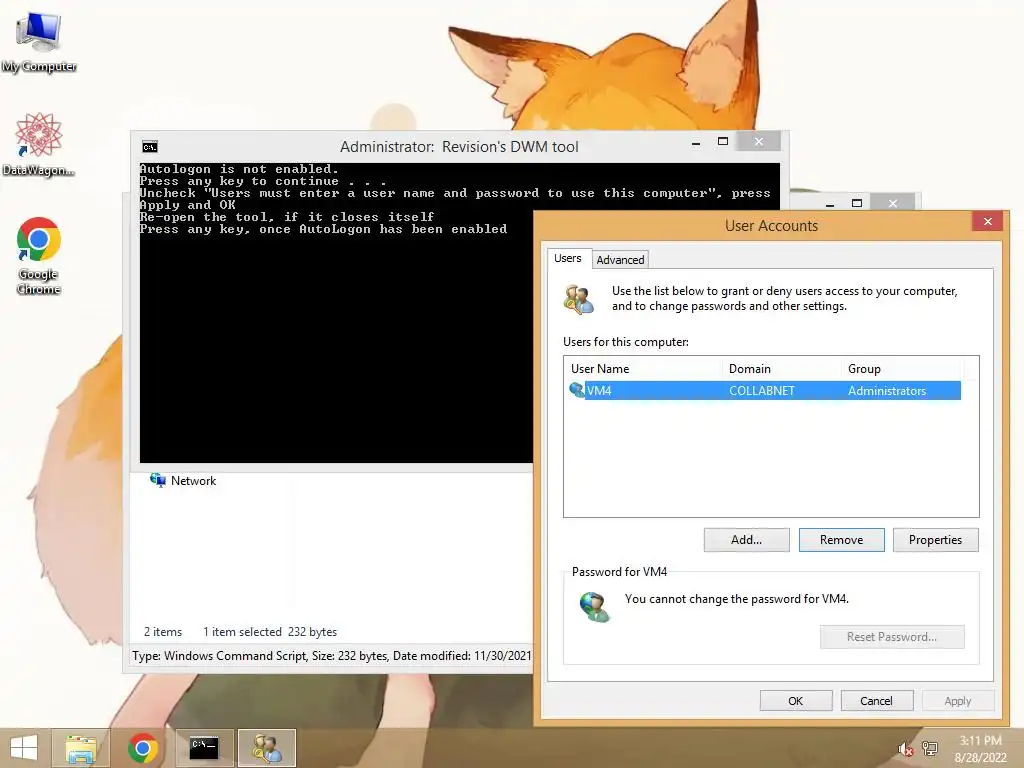
Task: Close the DWM tool console window
Action: tap(758, 142)
